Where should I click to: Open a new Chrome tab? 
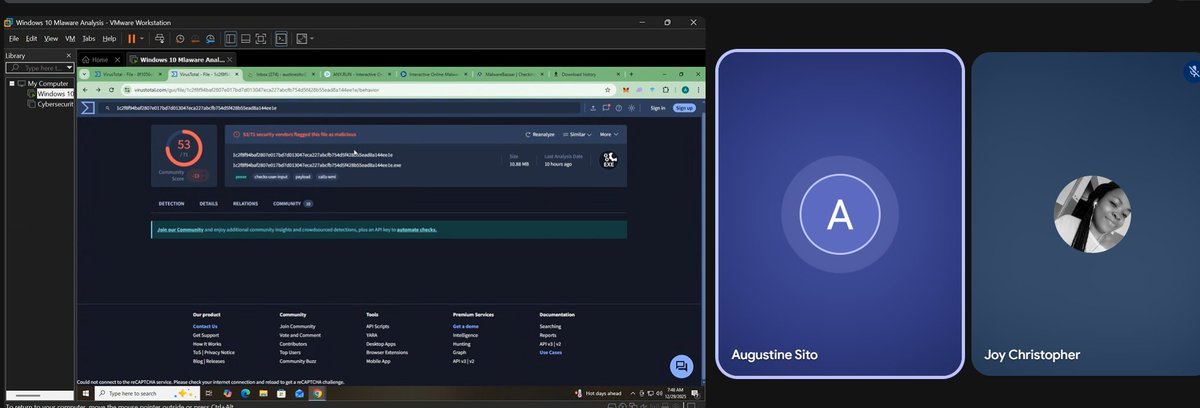pyautogui.click(x=631, y=74)
